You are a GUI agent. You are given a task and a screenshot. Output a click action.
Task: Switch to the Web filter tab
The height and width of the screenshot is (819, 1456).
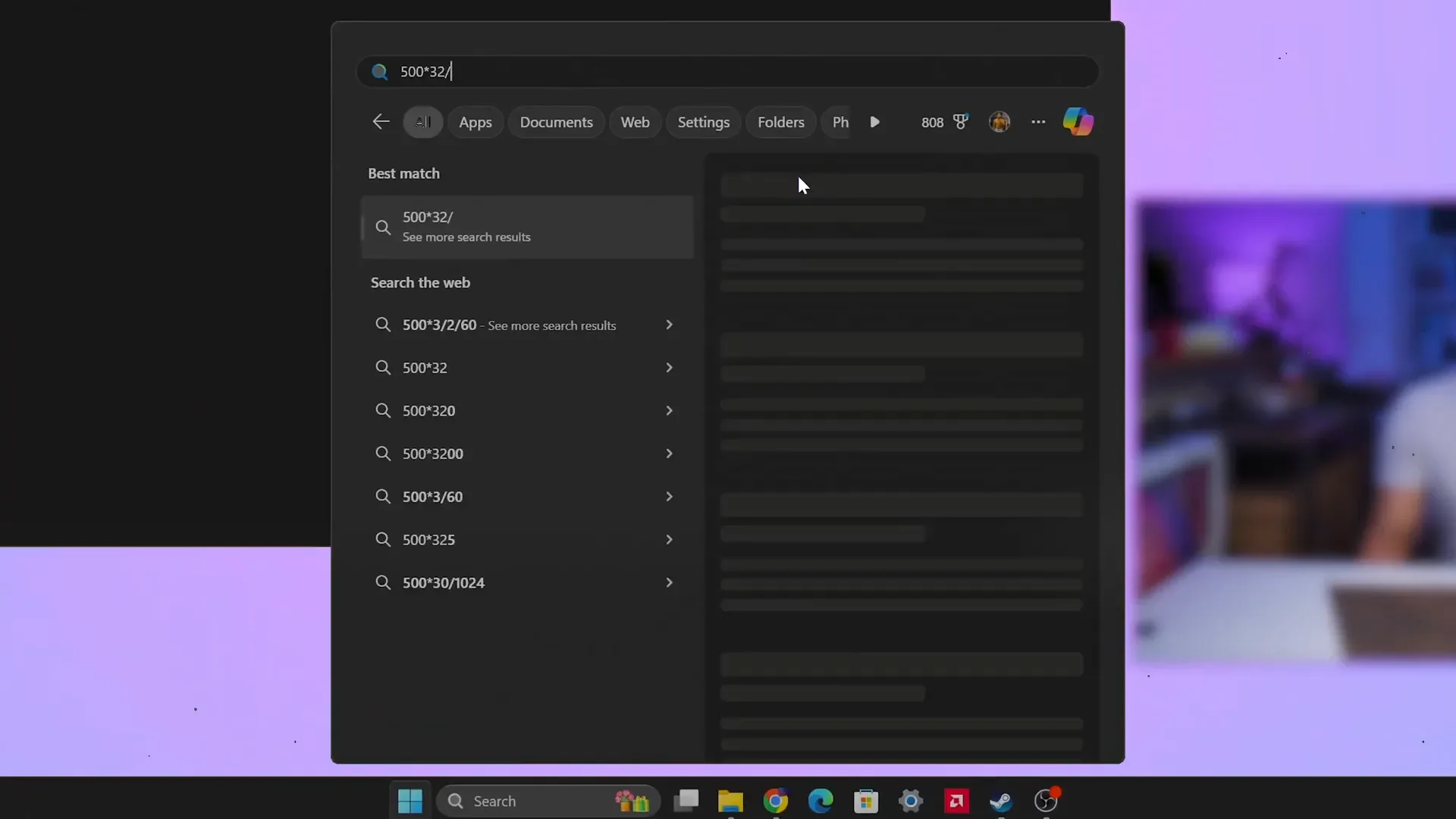tap(635, 122)
